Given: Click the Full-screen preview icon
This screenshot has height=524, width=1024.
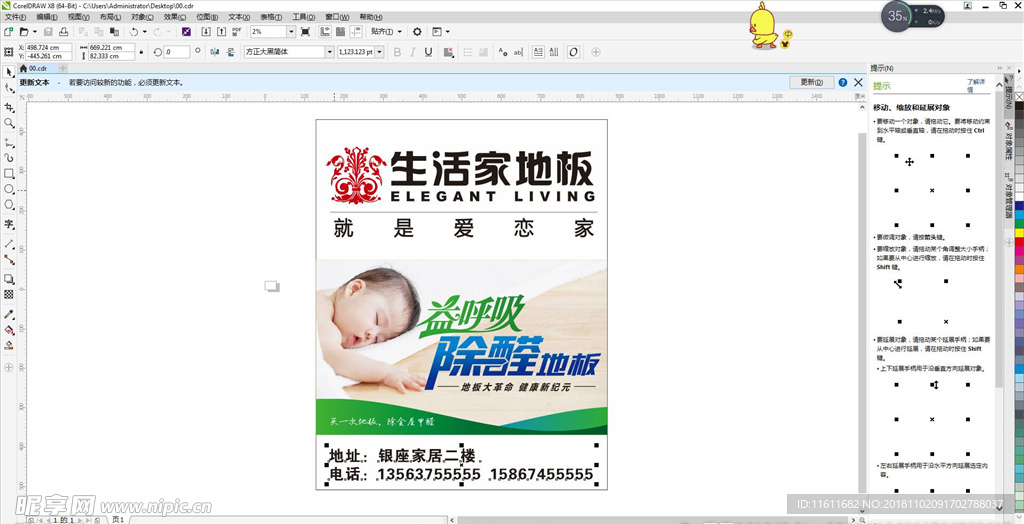Looking at the screenshot, I should point(305,31).
